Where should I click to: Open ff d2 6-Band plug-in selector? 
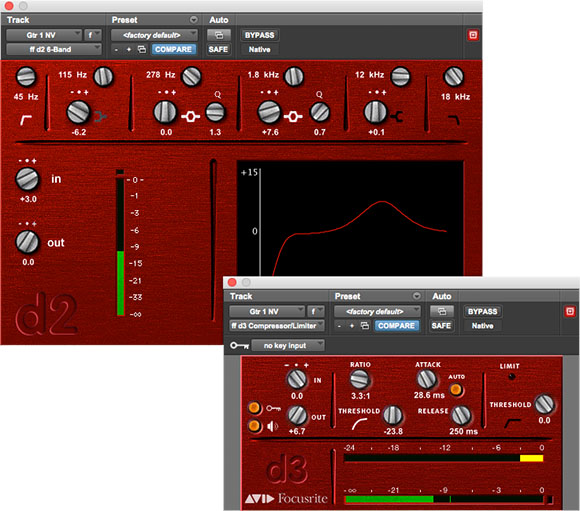[54, 49]
